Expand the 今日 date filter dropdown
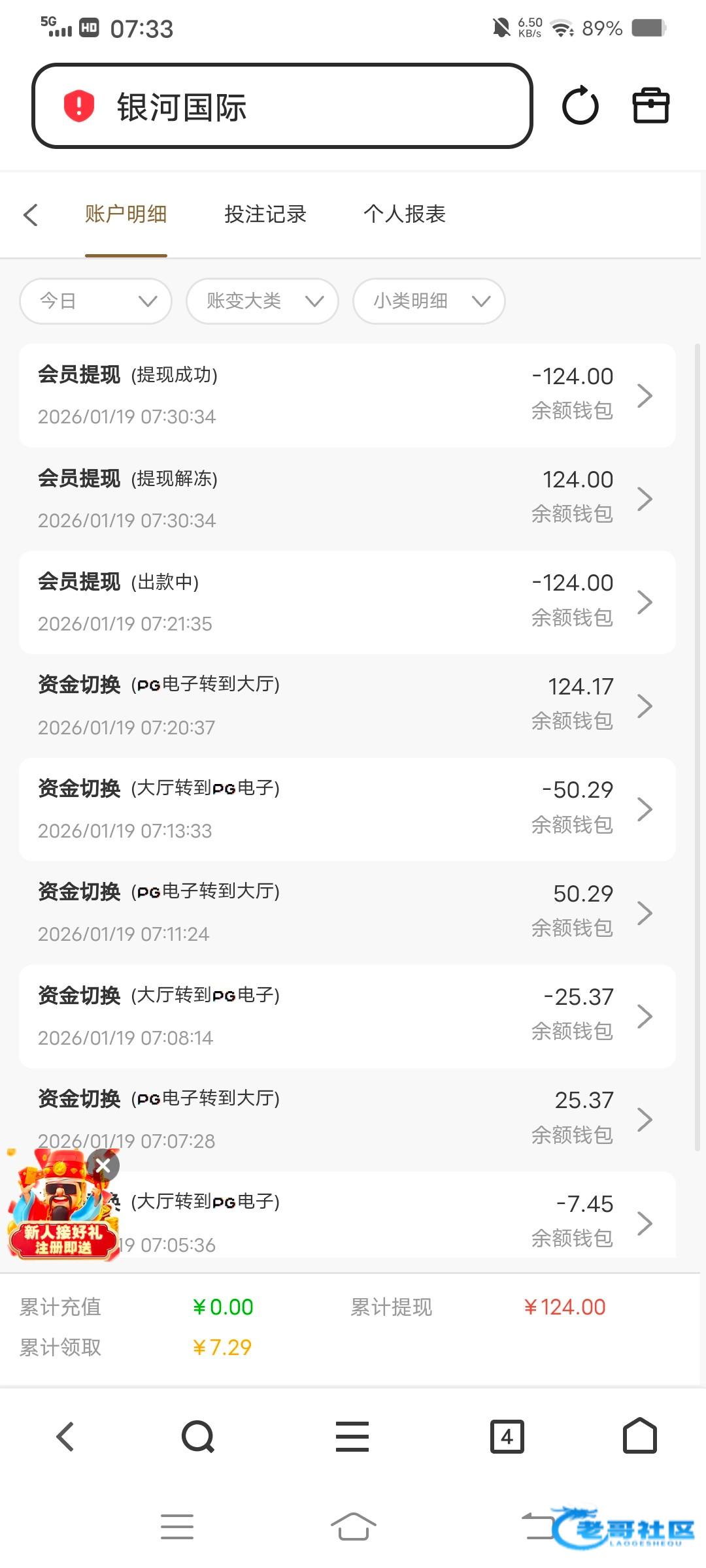 pyautogui.click(x=95, y=301)
